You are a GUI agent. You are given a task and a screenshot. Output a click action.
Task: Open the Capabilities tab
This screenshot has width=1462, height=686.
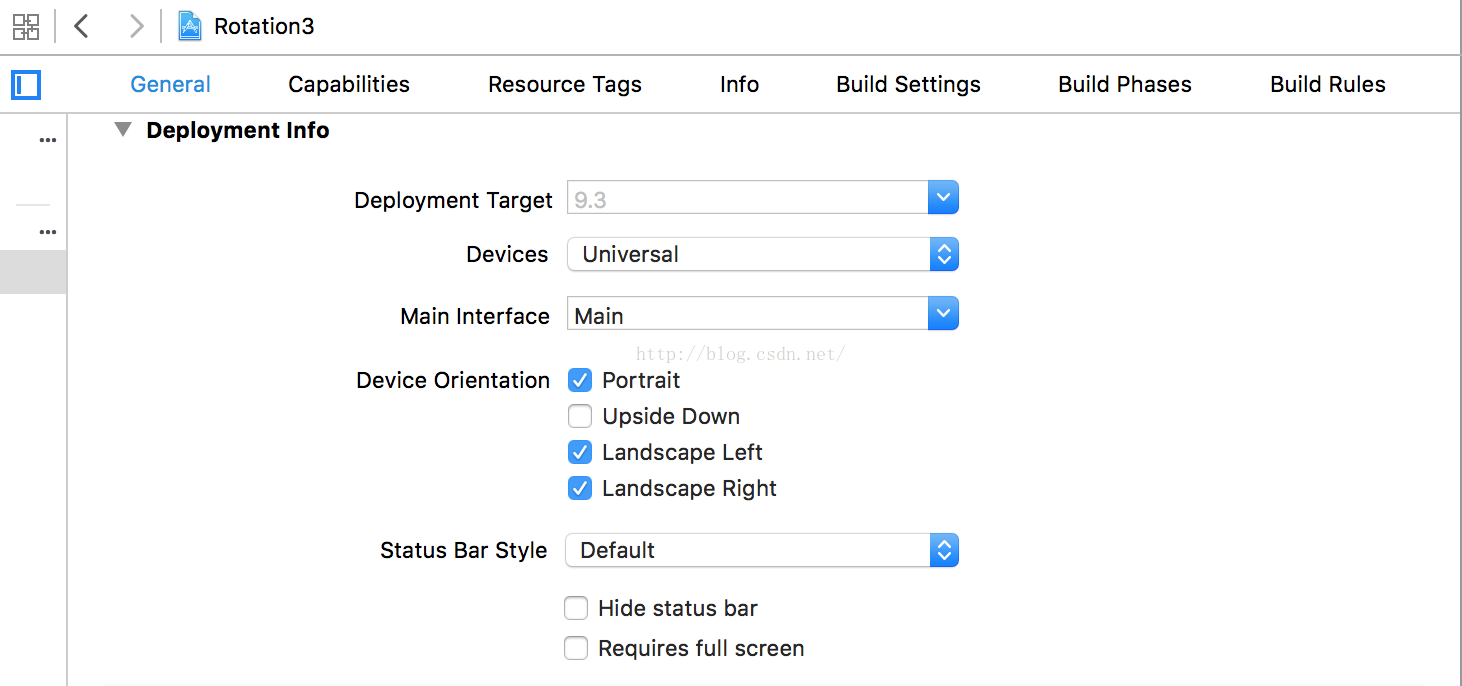349,85
